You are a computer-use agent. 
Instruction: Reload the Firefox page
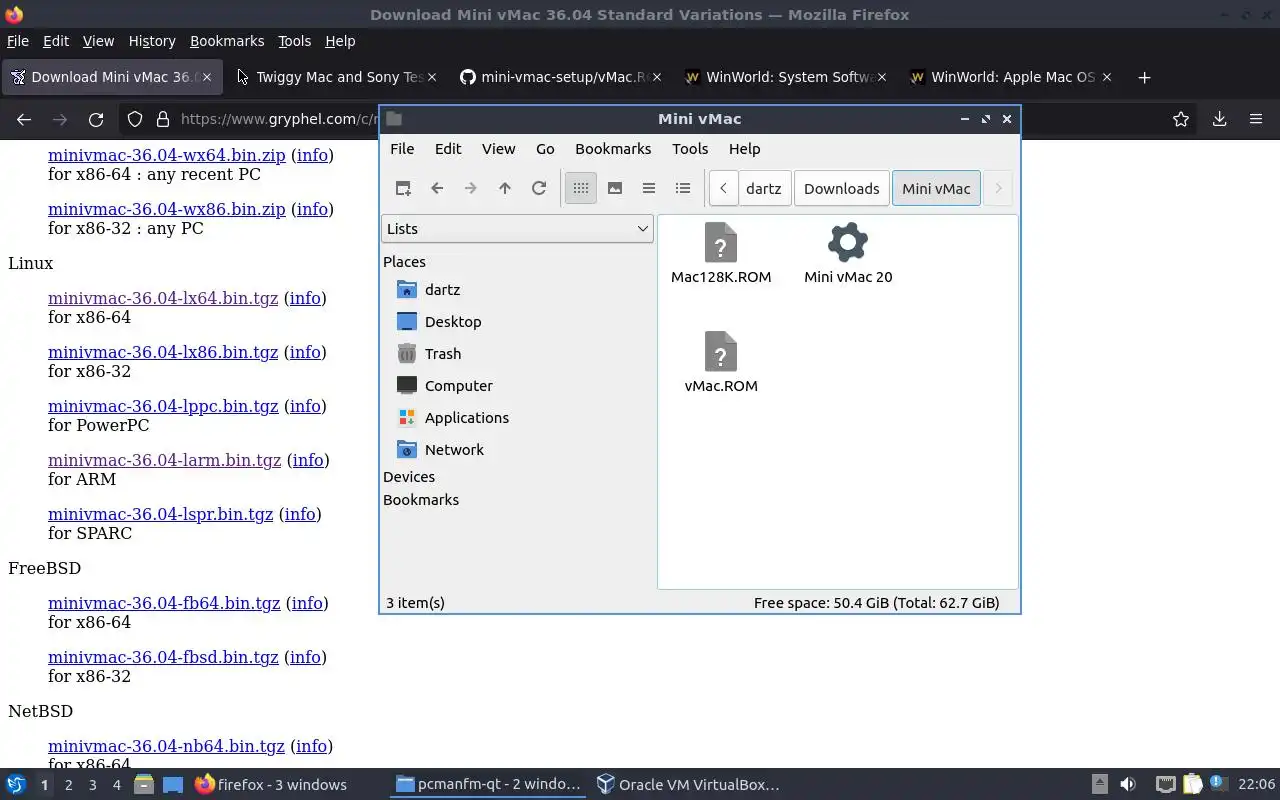pos(96,119)
